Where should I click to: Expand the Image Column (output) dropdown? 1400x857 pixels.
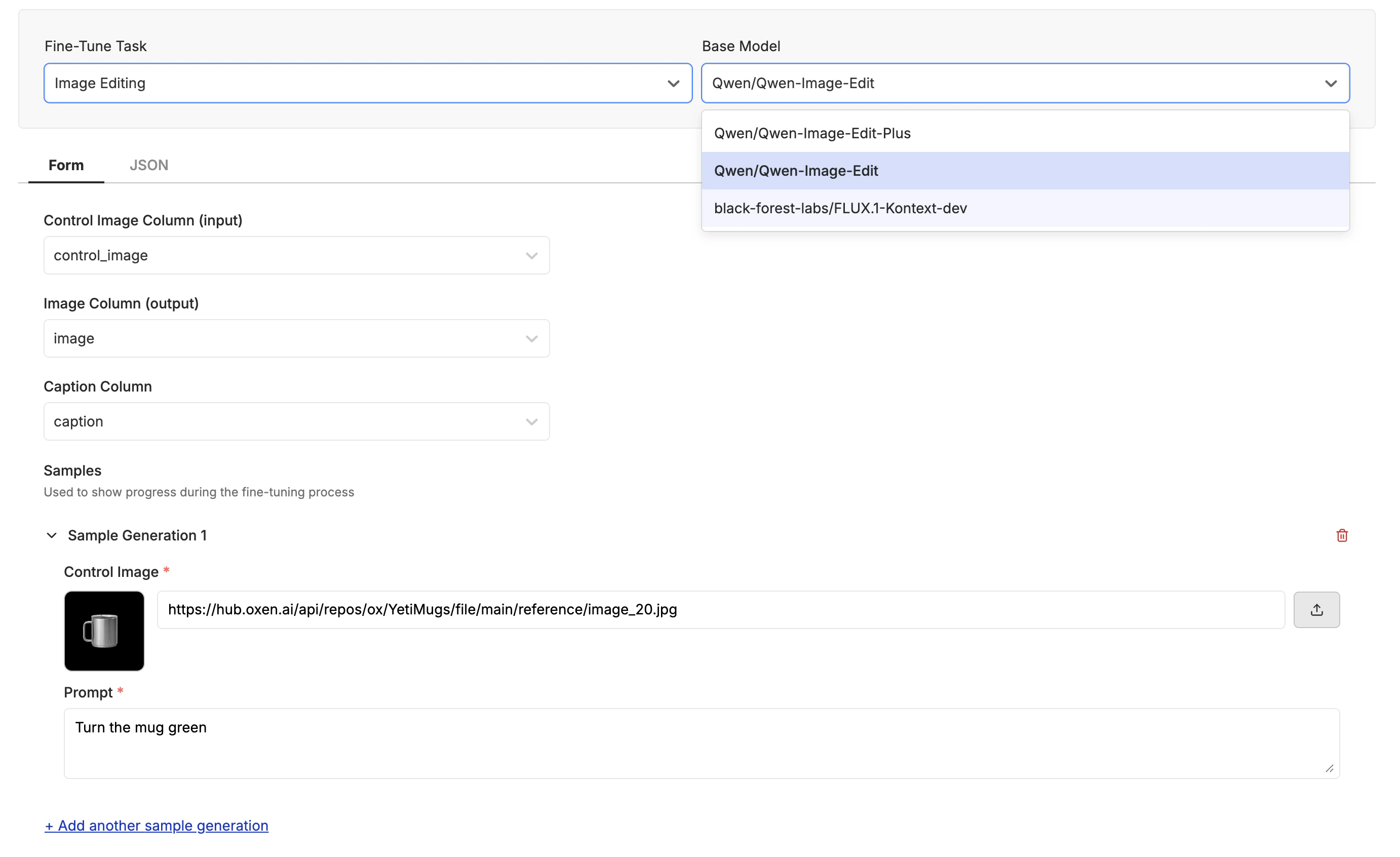296,338
